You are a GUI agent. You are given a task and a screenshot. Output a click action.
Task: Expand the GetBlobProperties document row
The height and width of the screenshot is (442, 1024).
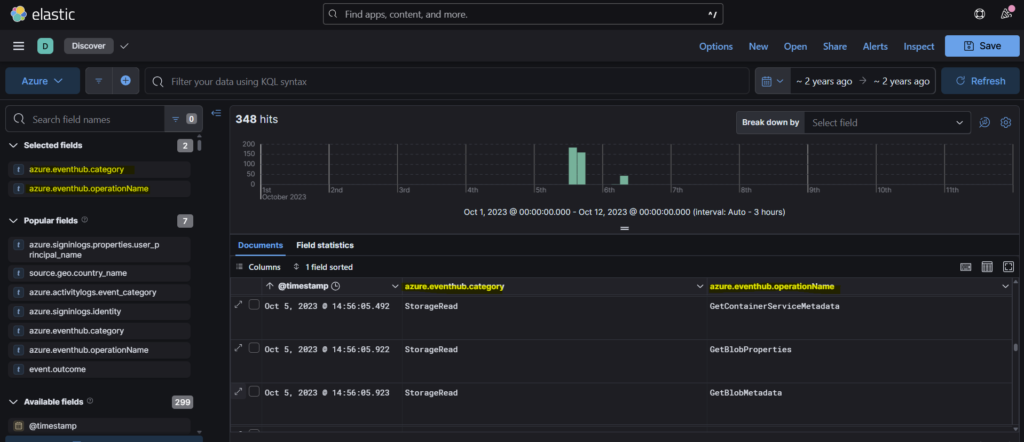click(238, 348)
